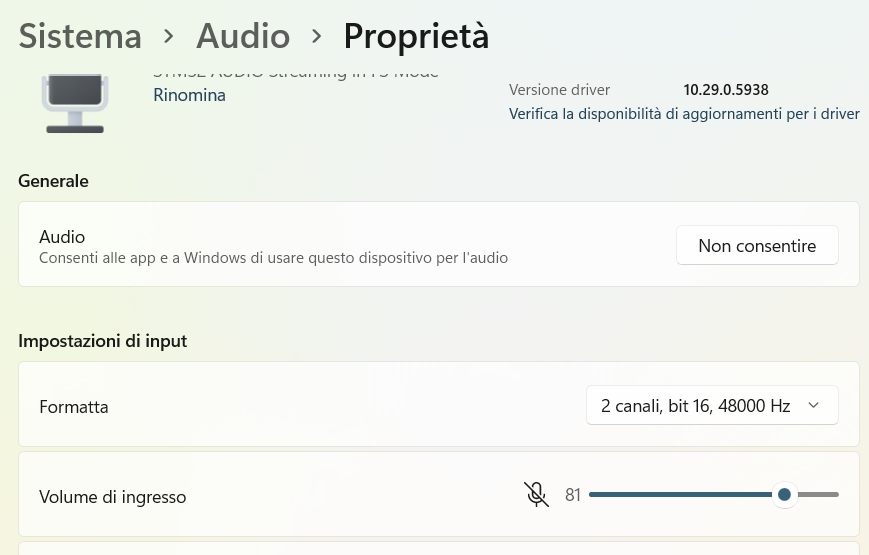
Task: Select the Volume di ingresso label
Action: 113,497
